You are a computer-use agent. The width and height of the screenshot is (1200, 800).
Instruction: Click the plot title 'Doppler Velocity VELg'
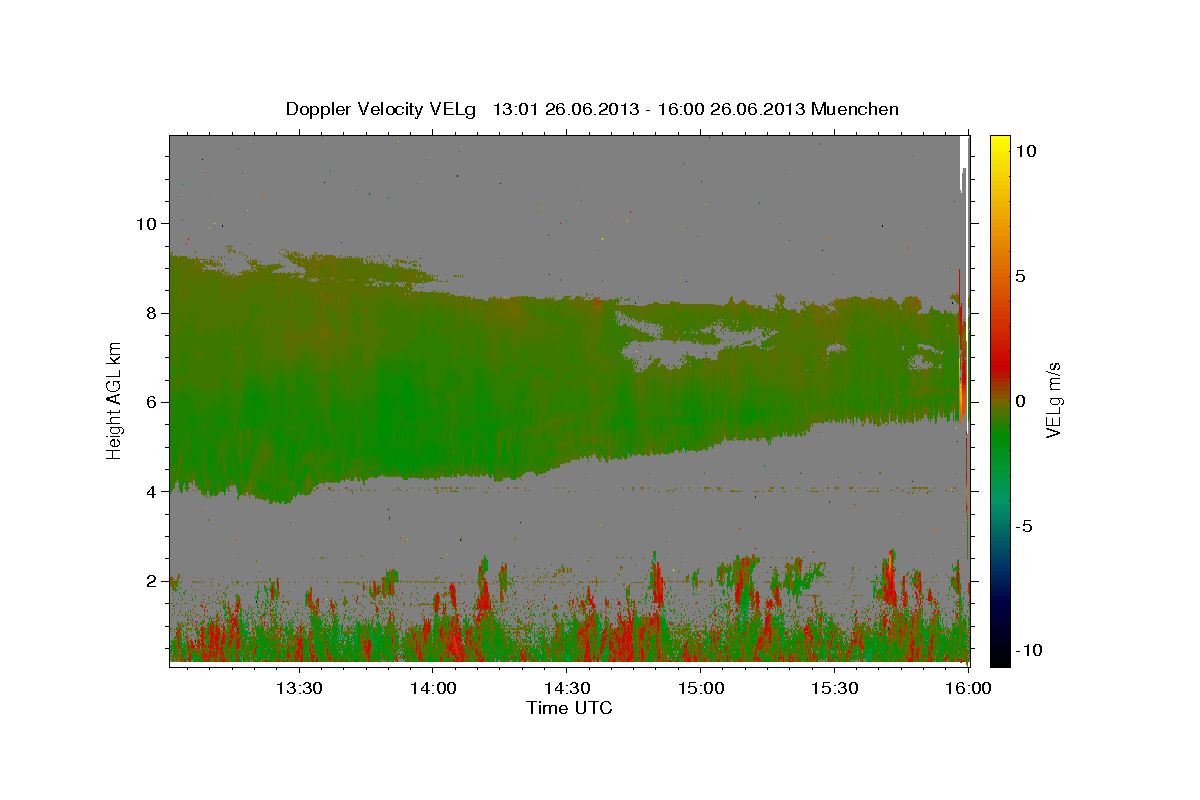tap(381, 109)
